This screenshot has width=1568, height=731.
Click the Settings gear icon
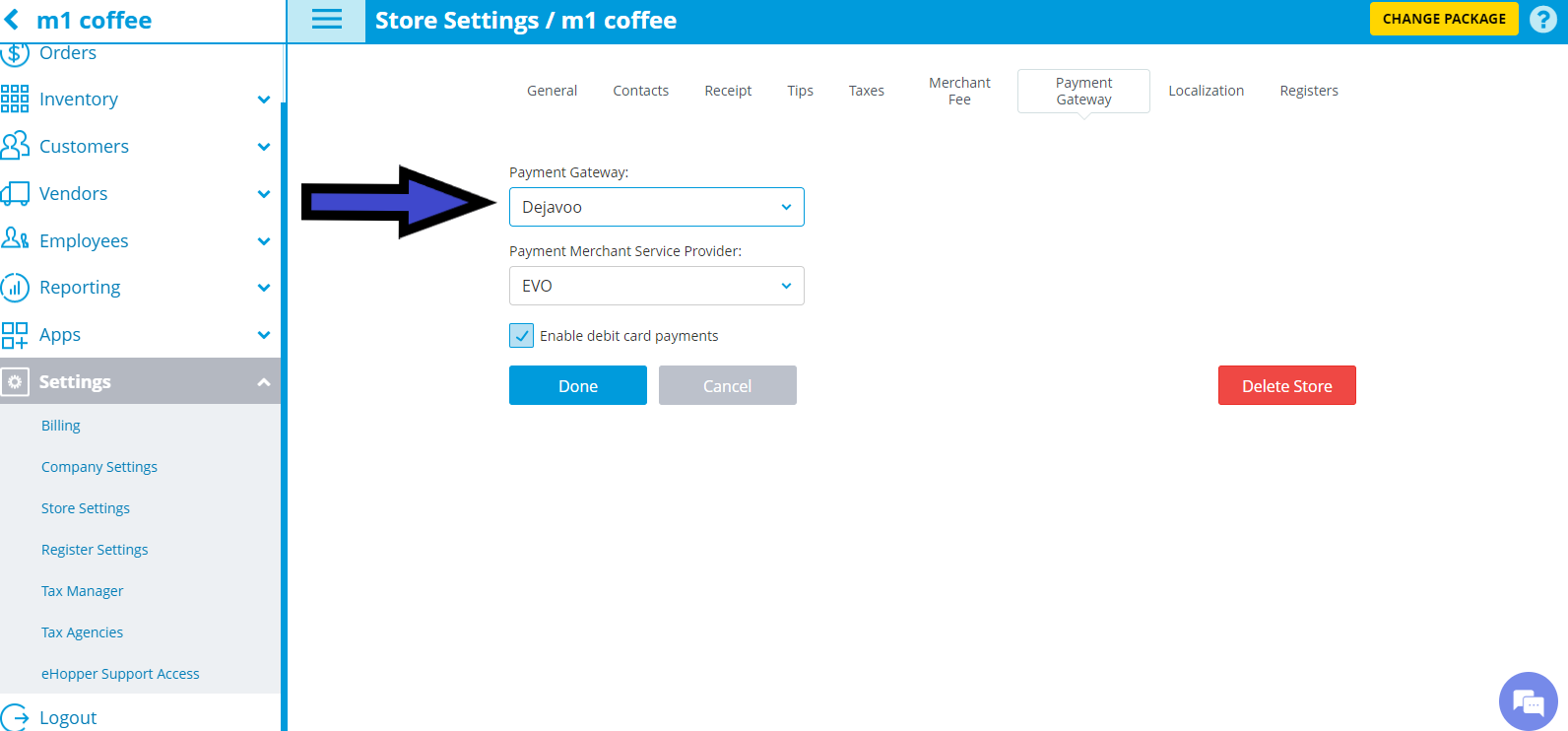click(15, 381)
